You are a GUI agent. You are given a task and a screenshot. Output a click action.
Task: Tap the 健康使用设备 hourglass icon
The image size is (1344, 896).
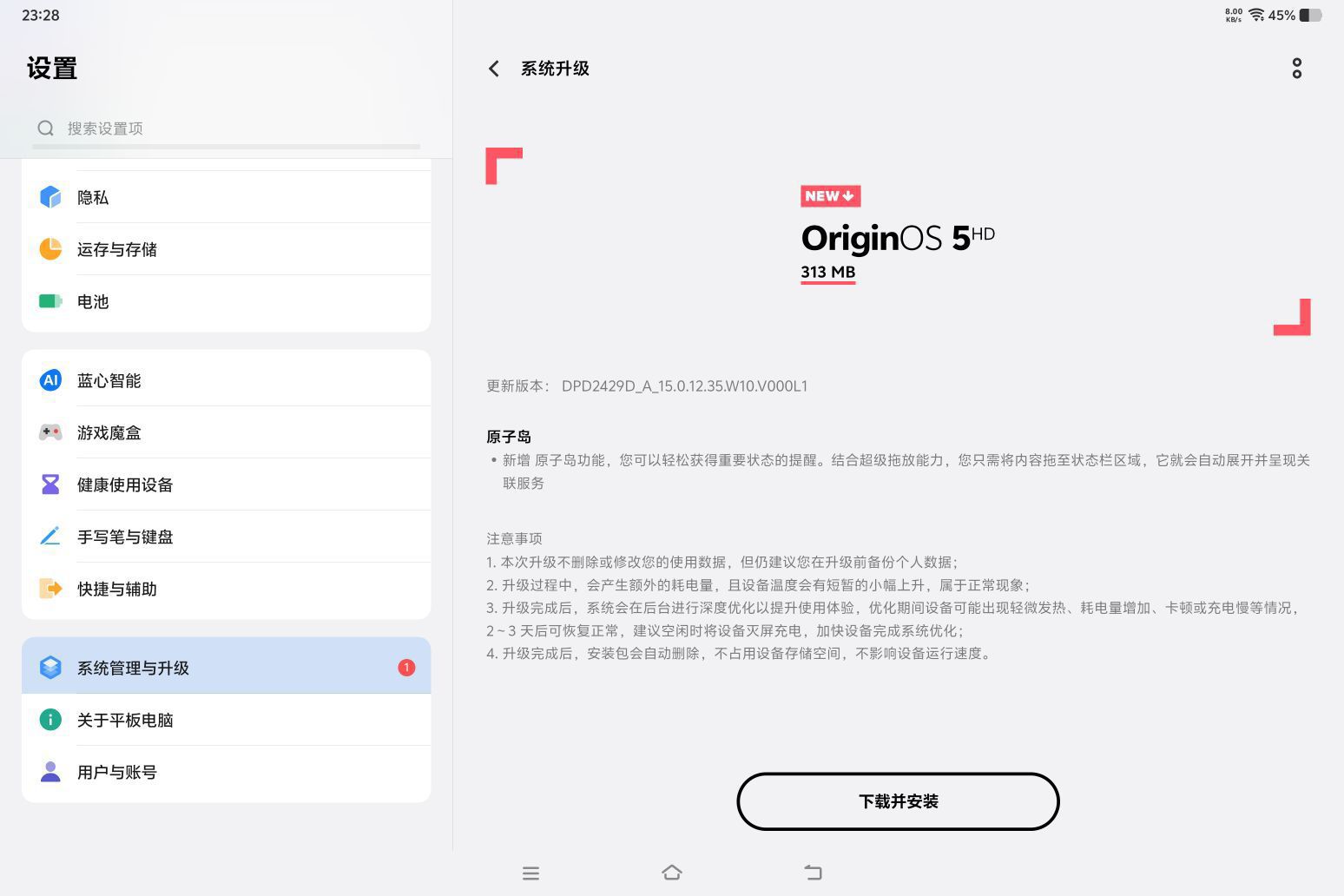[50, 484]
